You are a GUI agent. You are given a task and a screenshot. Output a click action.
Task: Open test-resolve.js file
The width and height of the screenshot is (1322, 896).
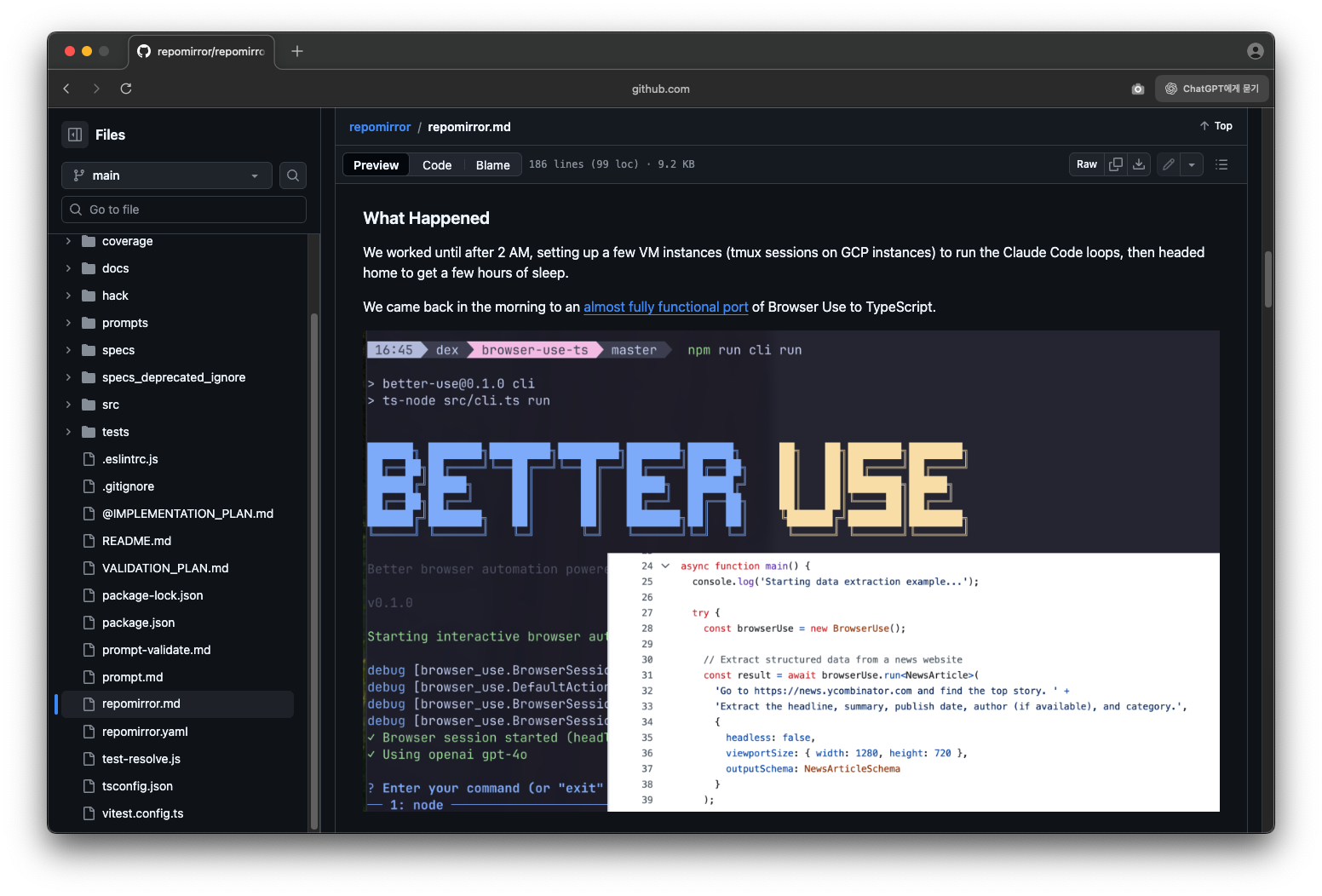[141, 759]
